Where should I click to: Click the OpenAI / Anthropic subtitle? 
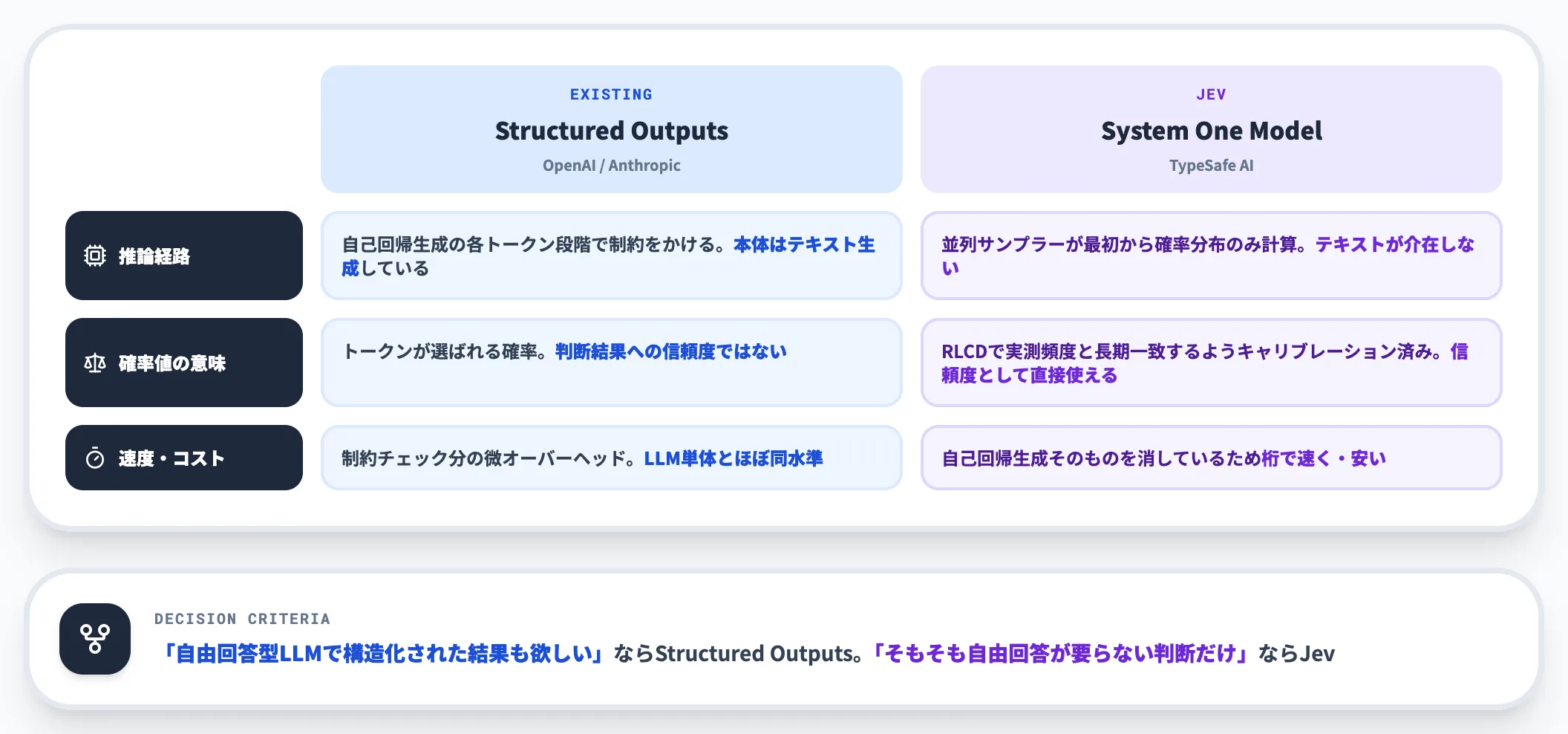612,166
